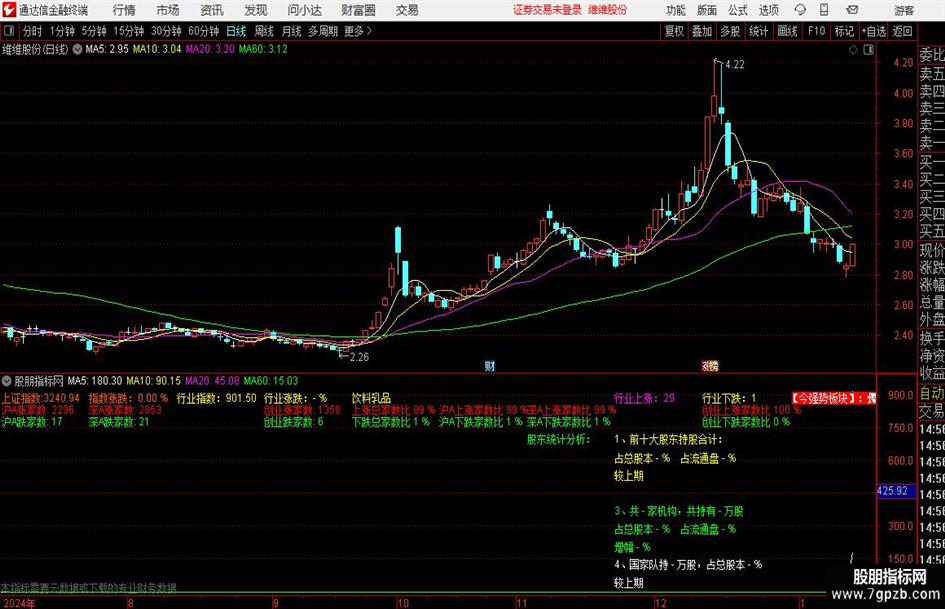Viewport: 945px width, 609px height.
Task: Click 证券交易未登录 login status
Action: pyautogui.click(x=547, y=10)
